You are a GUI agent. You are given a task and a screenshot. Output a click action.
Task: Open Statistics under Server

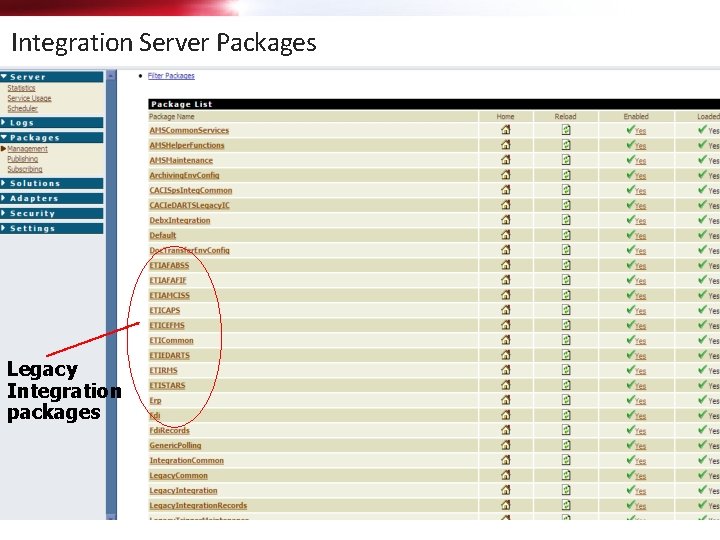click(21, 88)
